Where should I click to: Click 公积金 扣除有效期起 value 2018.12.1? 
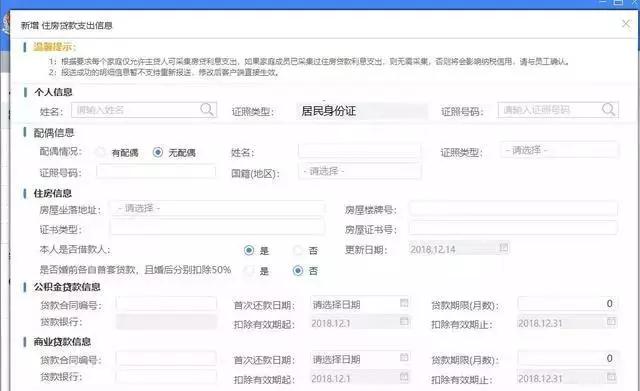coord(331,324)
